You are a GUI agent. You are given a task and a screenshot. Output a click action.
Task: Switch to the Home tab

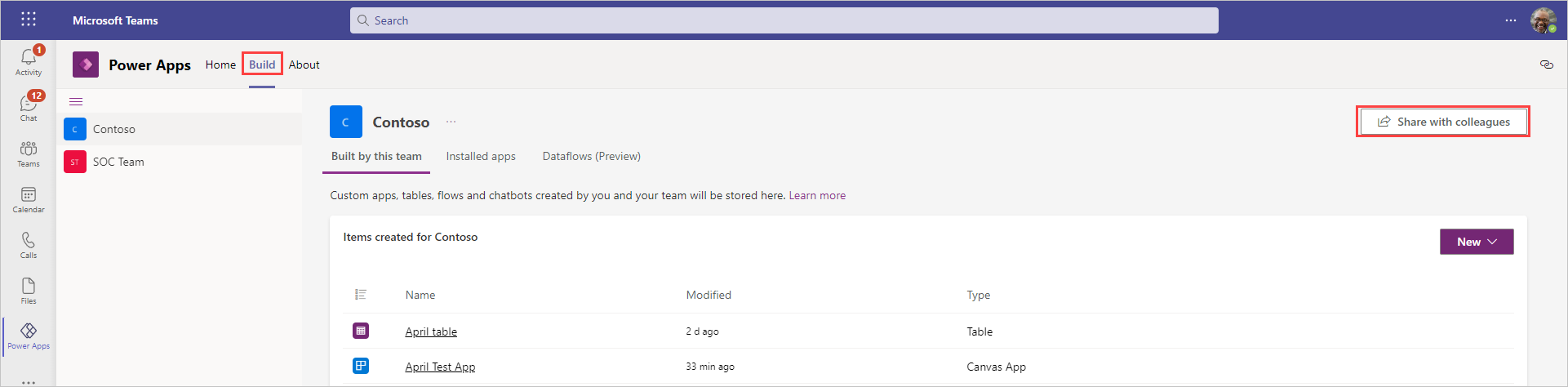[x=220, y=64]
